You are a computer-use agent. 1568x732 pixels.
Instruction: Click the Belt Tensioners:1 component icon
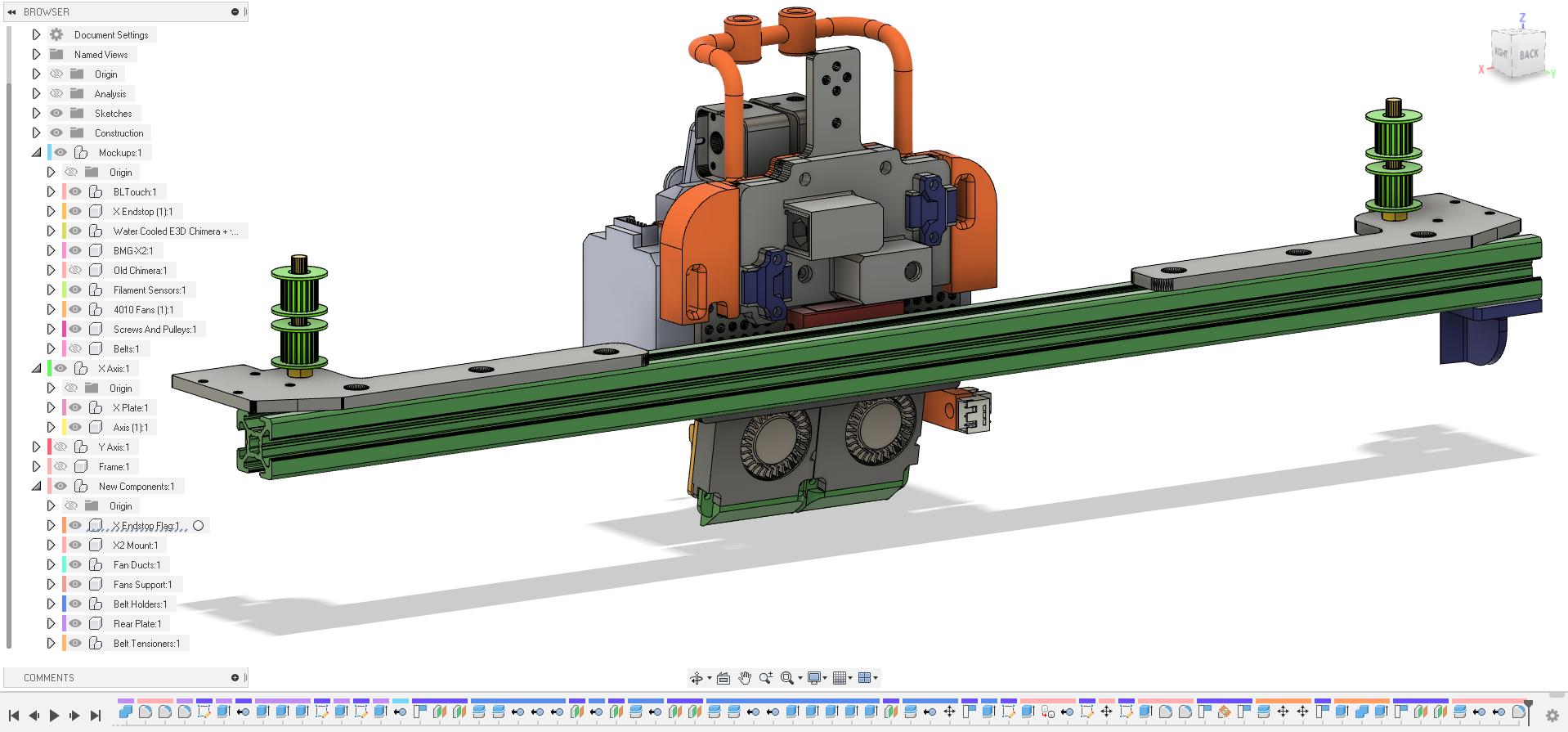[x=96, y=643]
